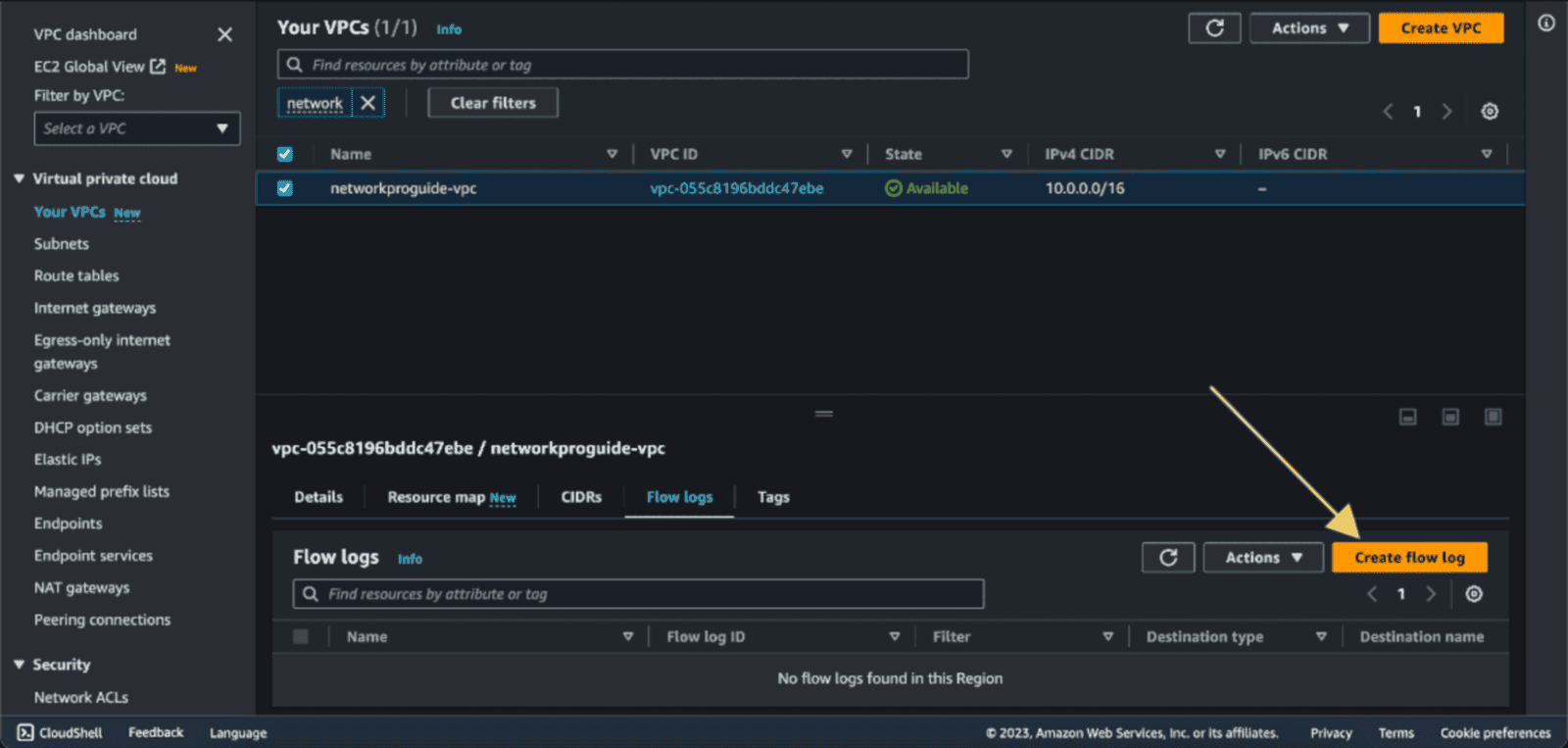1568x748 pixels.
Task: Open the Select a VPC dropdown
Action: coord(136,128)
